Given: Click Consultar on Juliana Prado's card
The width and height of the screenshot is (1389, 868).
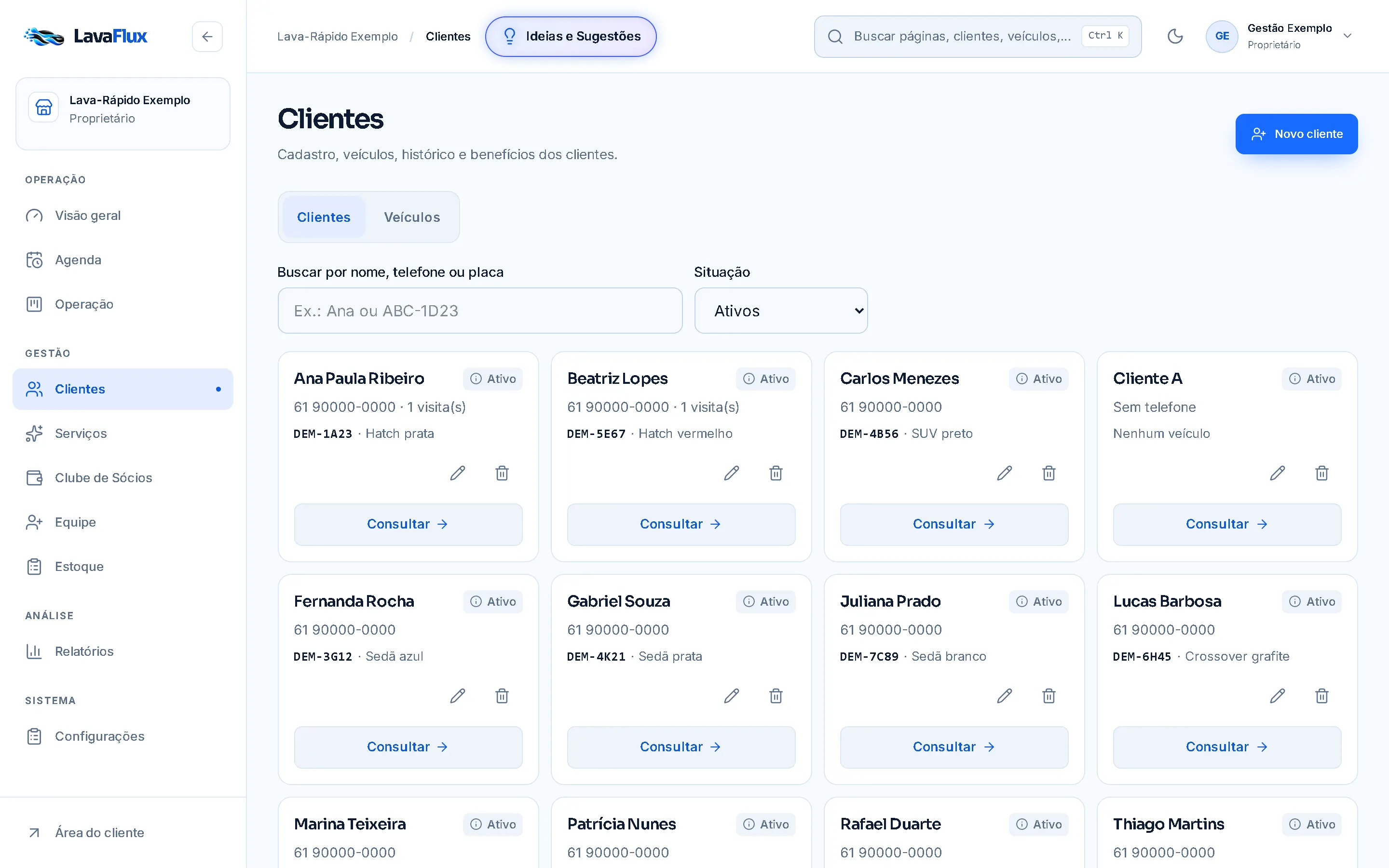Looking at the screenshot, I should coord(954,747).
